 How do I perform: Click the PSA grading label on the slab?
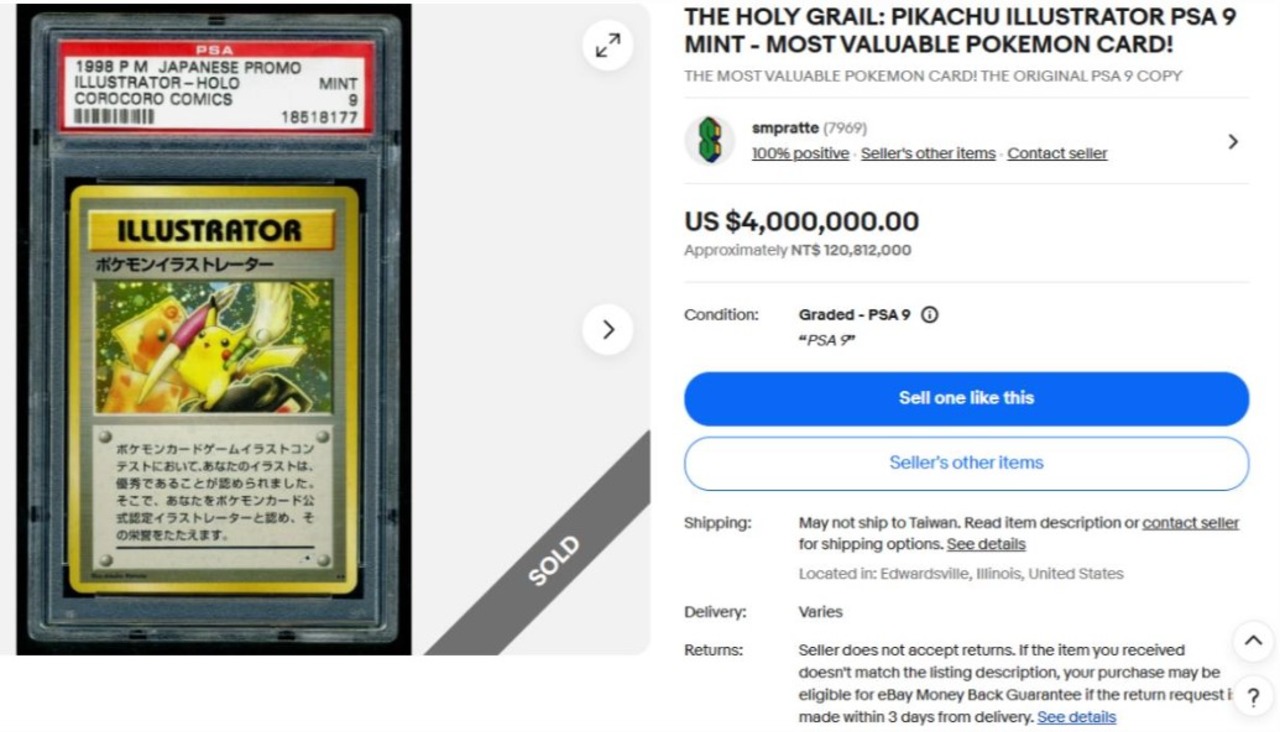[215, 87]
